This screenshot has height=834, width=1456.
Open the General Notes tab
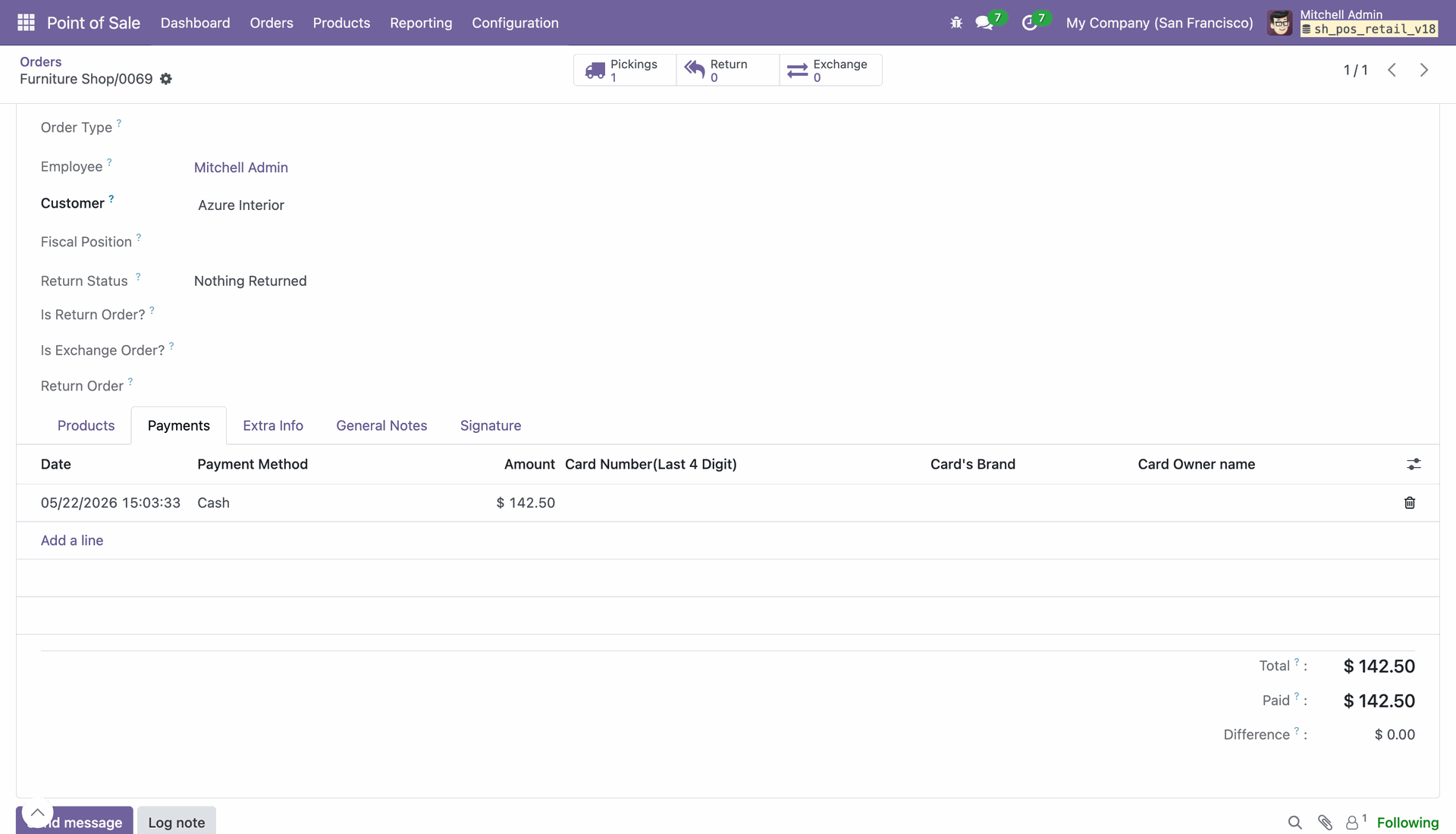[x=381, y=425]
